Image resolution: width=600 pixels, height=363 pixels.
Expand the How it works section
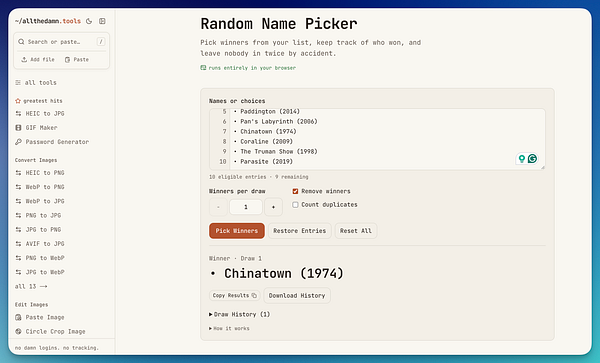(x=229, y=329)
